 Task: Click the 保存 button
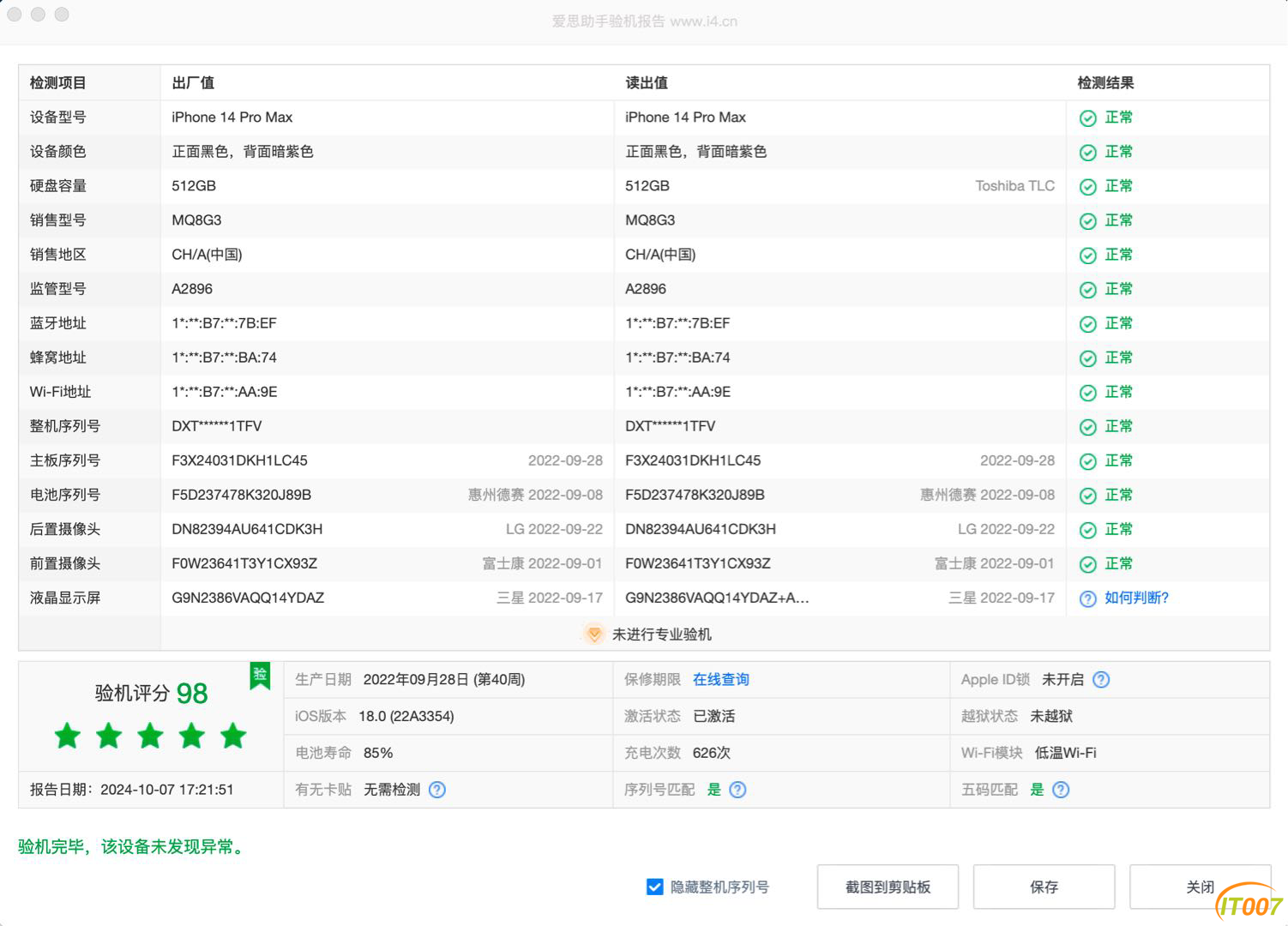(1044, 887)
